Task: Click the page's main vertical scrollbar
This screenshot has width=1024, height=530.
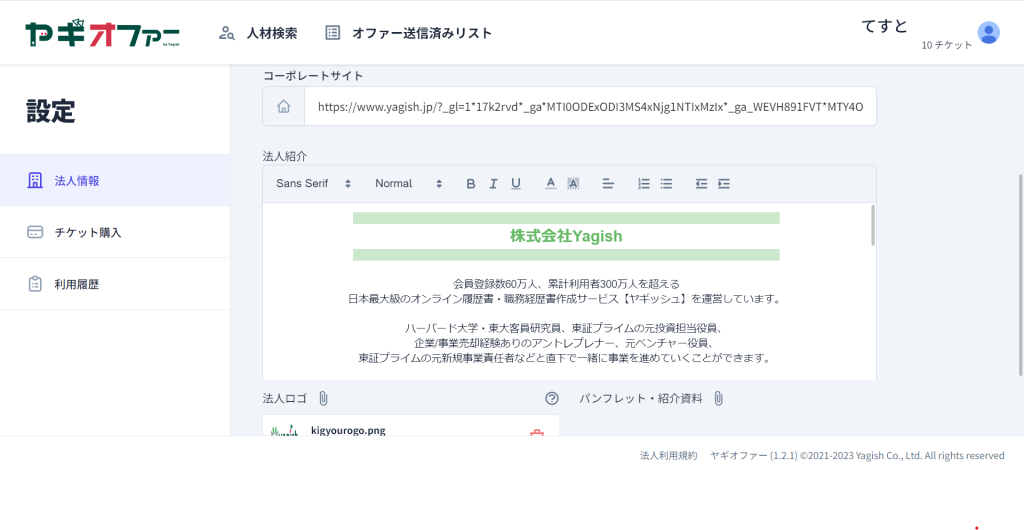Action: point(1021,274)
